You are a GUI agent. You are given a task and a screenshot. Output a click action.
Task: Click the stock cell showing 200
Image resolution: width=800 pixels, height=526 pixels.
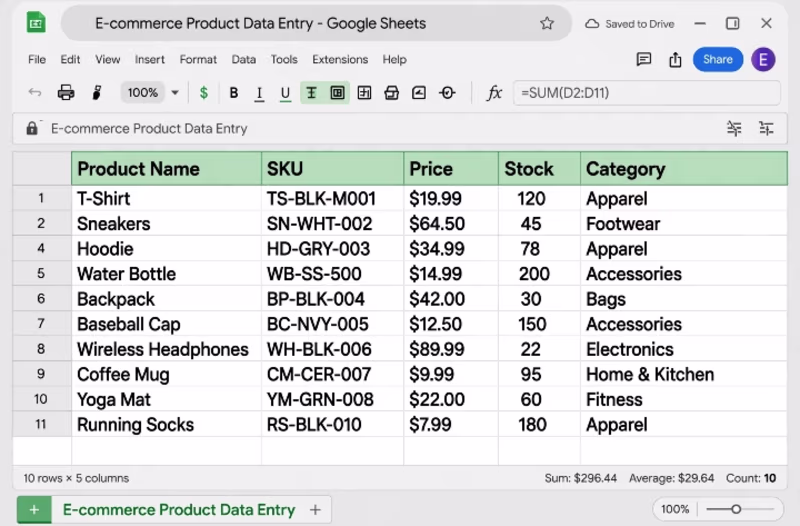539,274
